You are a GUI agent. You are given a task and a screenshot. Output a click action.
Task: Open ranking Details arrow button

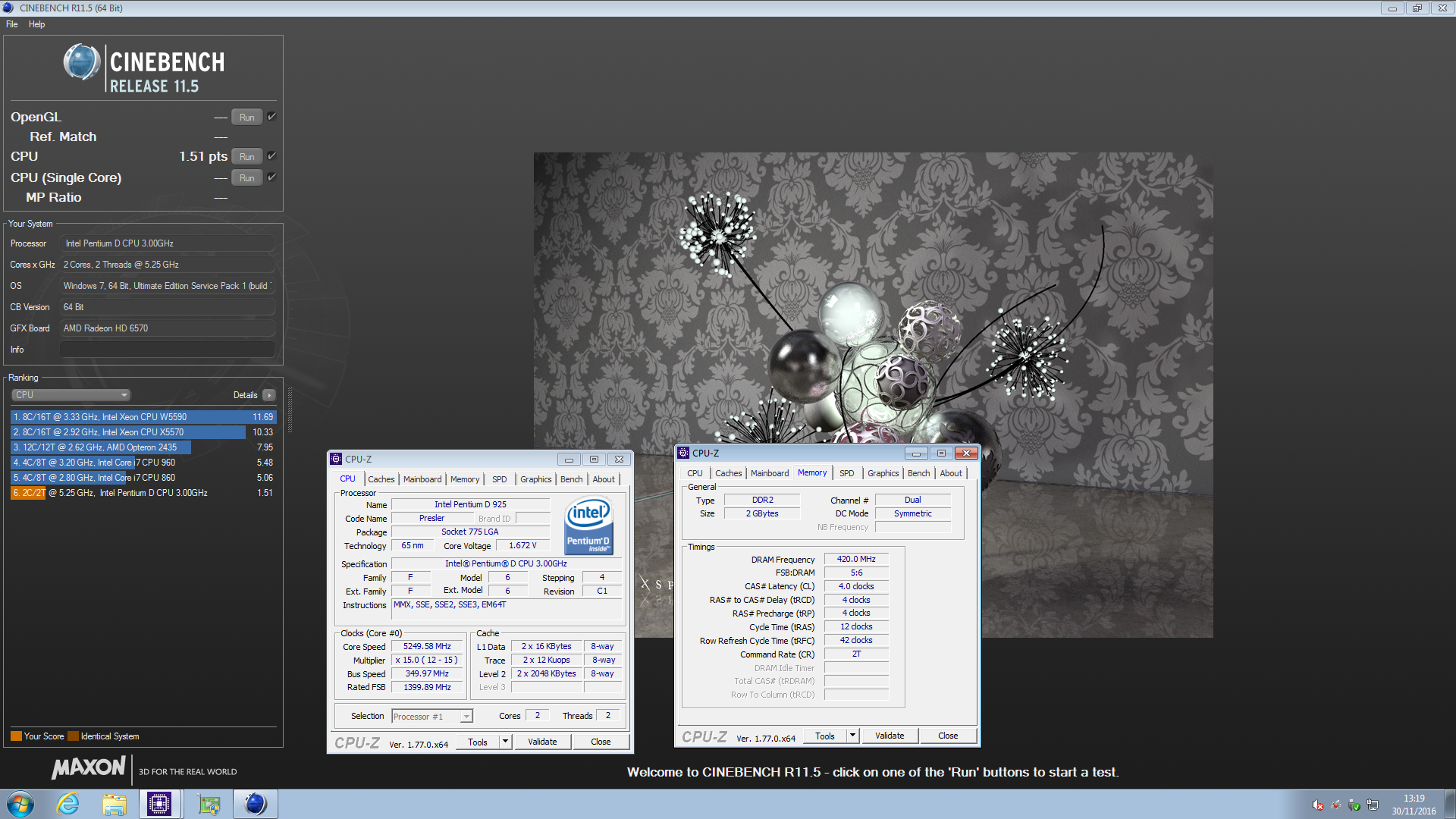click(269, 395)
